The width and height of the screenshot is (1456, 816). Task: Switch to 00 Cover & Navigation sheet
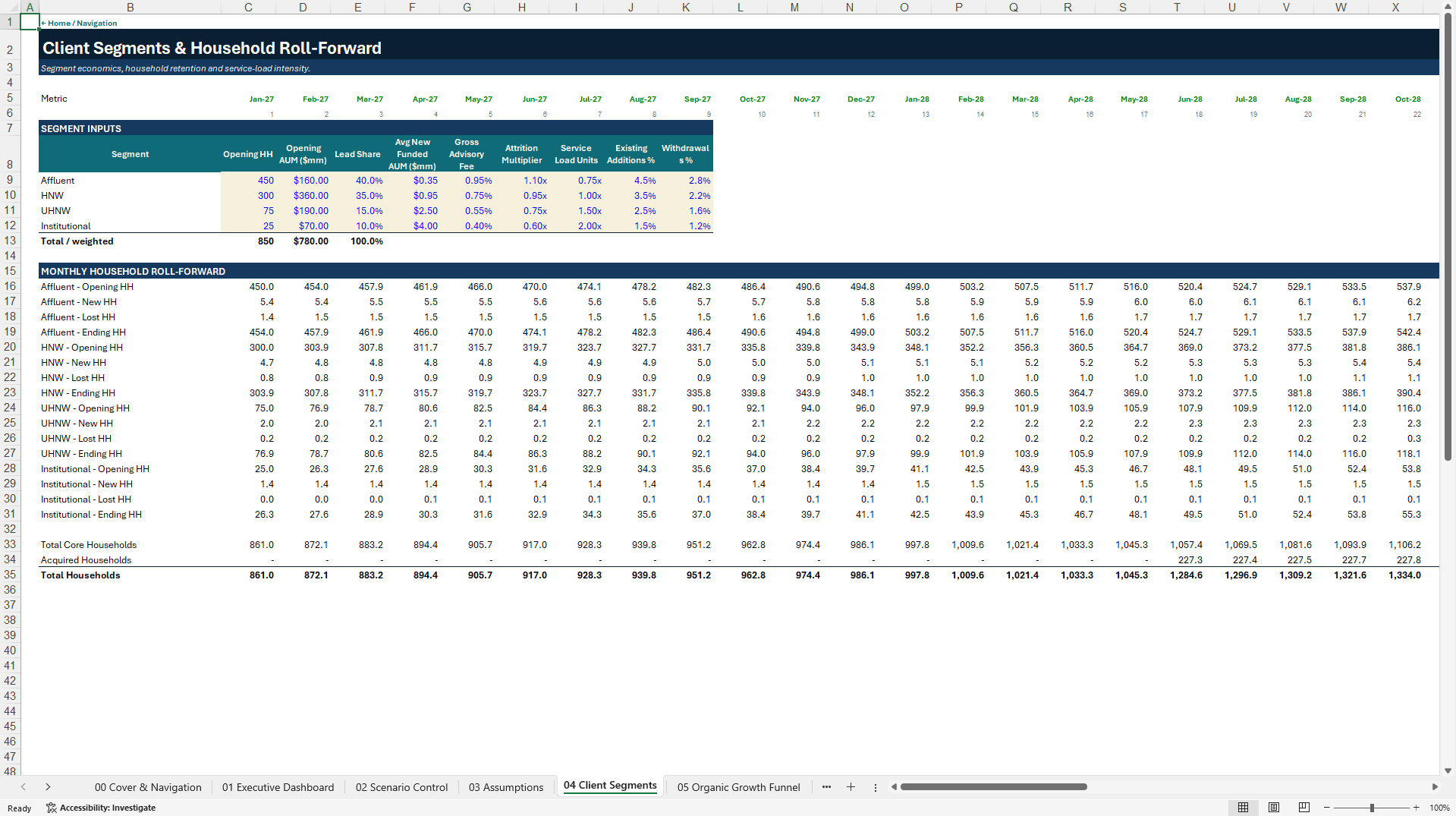(x=148, y=787)
